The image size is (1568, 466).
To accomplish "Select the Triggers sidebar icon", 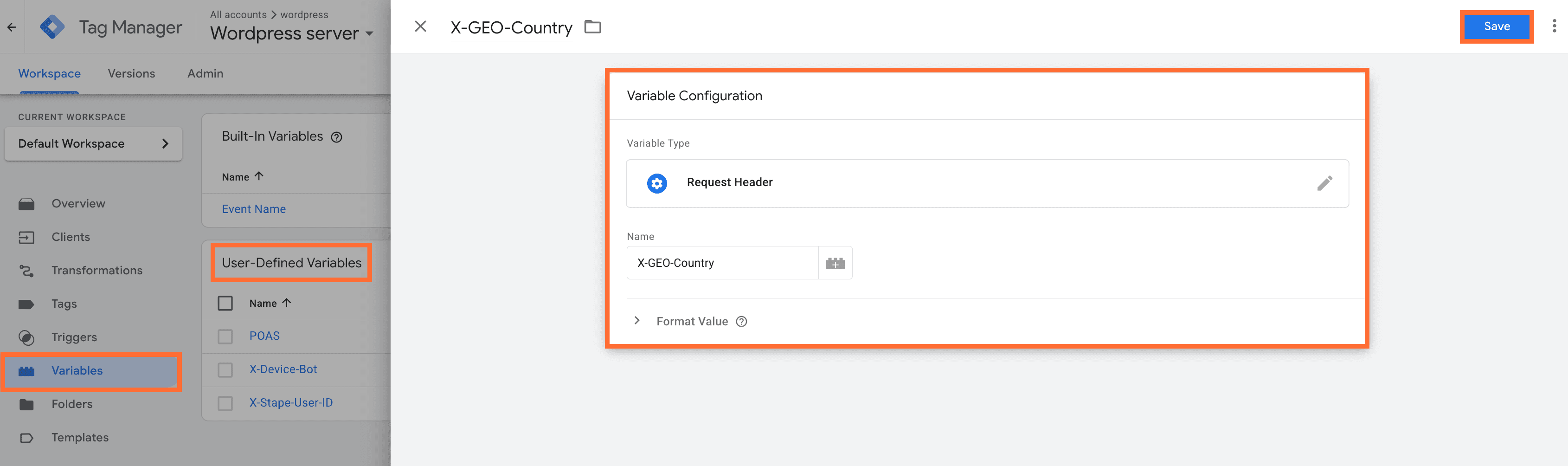I will point(27,337).
